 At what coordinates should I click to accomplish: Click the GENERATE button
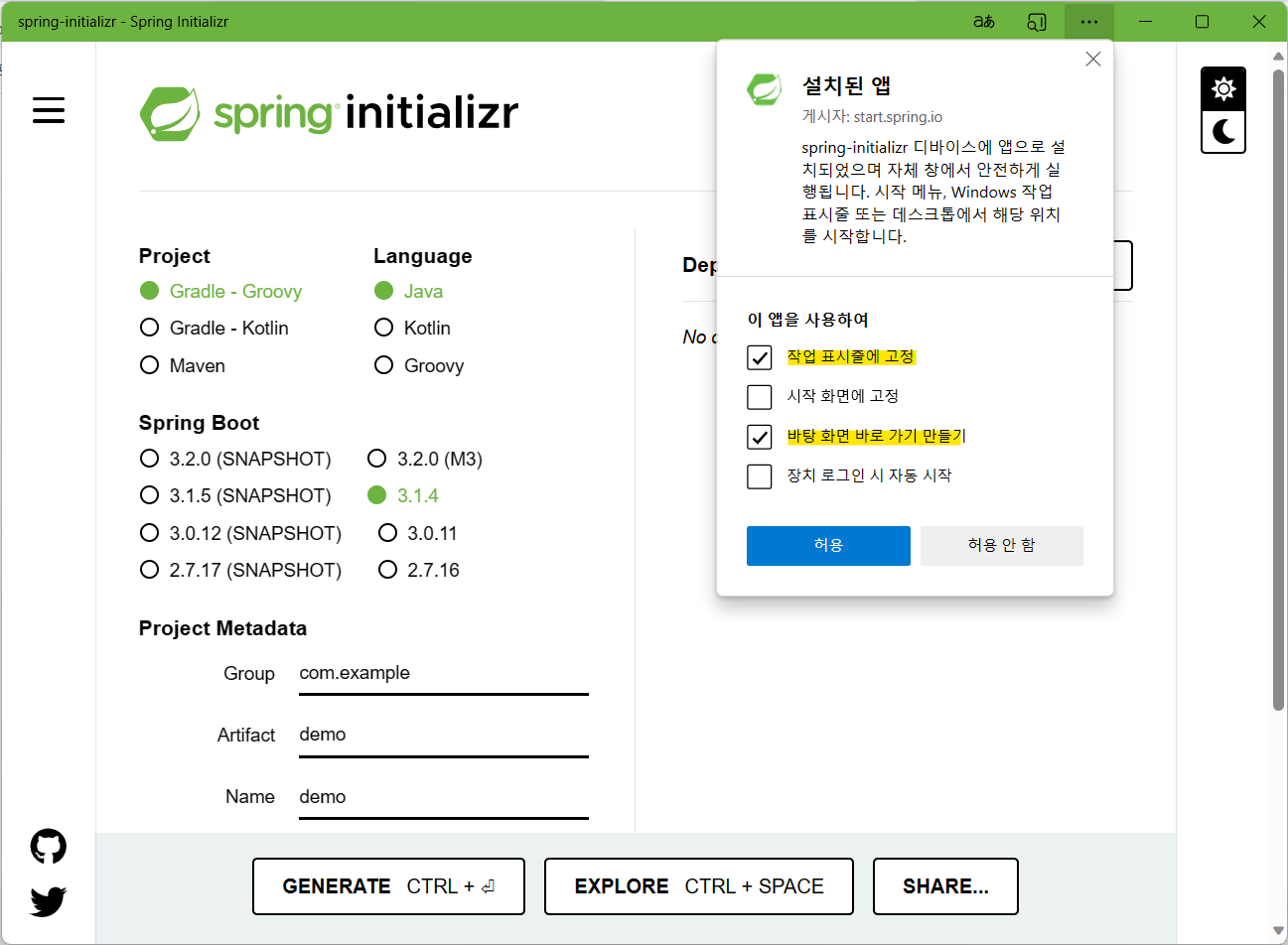coord(388,886)
